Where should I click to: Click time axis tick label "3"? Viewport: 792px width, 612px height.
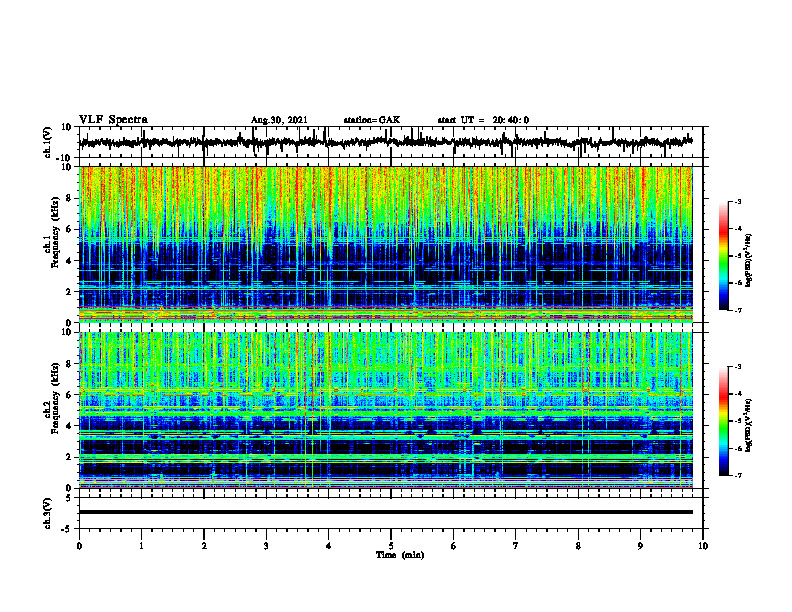click(266, 546)
